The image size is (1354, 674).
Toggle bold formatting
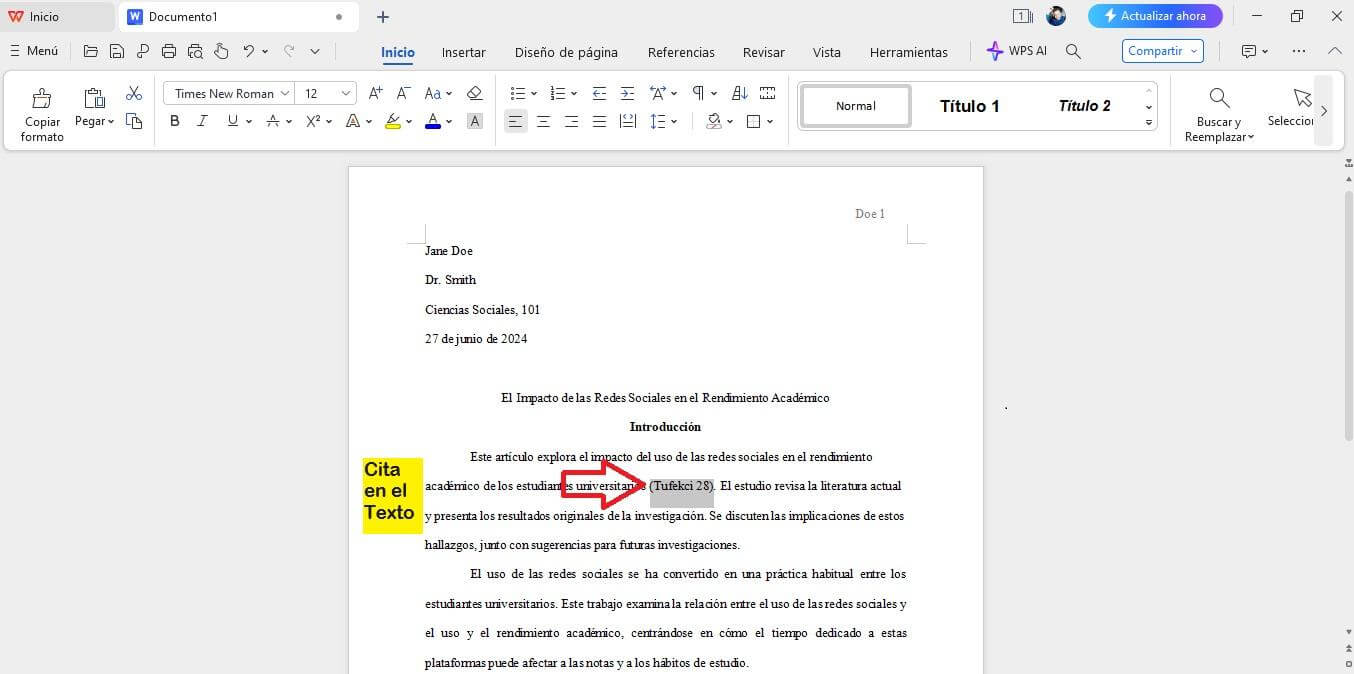click(175, 121)
